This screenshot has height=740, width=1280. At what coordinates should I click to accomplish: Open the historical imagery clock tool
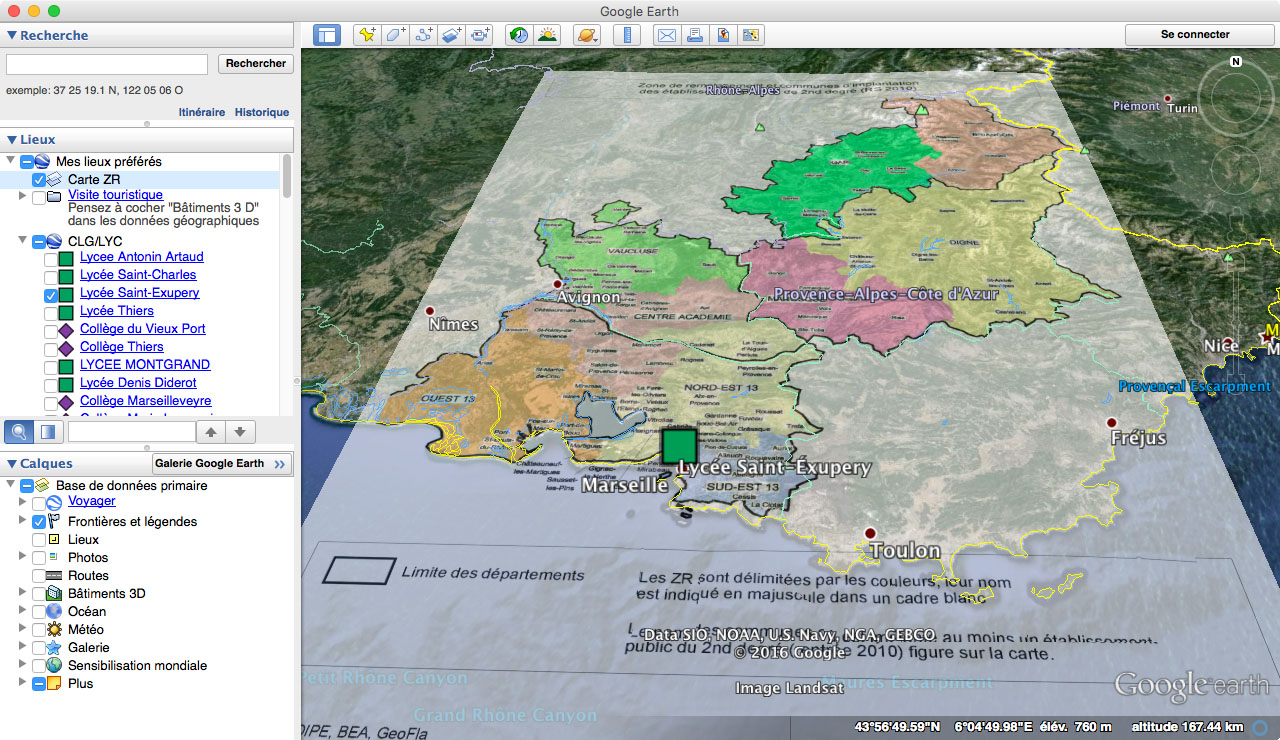518,35
